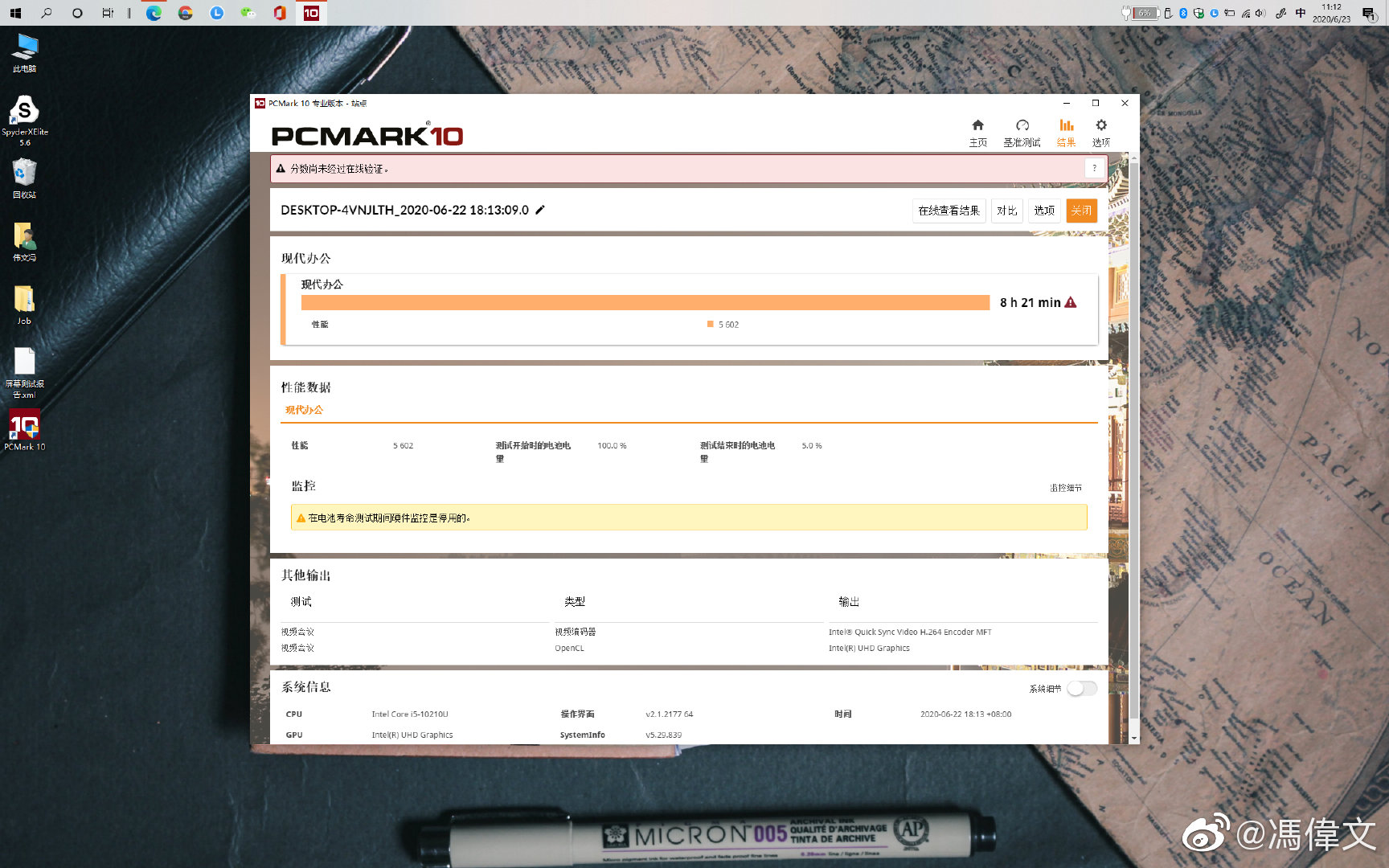Click the v2.1.2177 64 version value

pos(669,714)
